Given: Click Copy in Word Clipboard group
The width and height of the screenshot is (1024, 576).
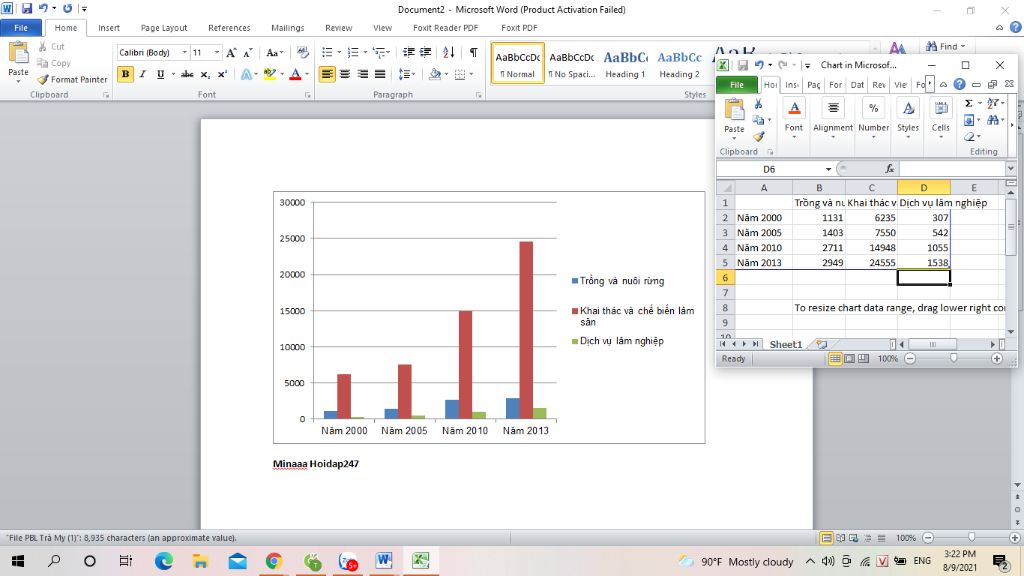Looking at the screenshot, I should pos(54,63).
